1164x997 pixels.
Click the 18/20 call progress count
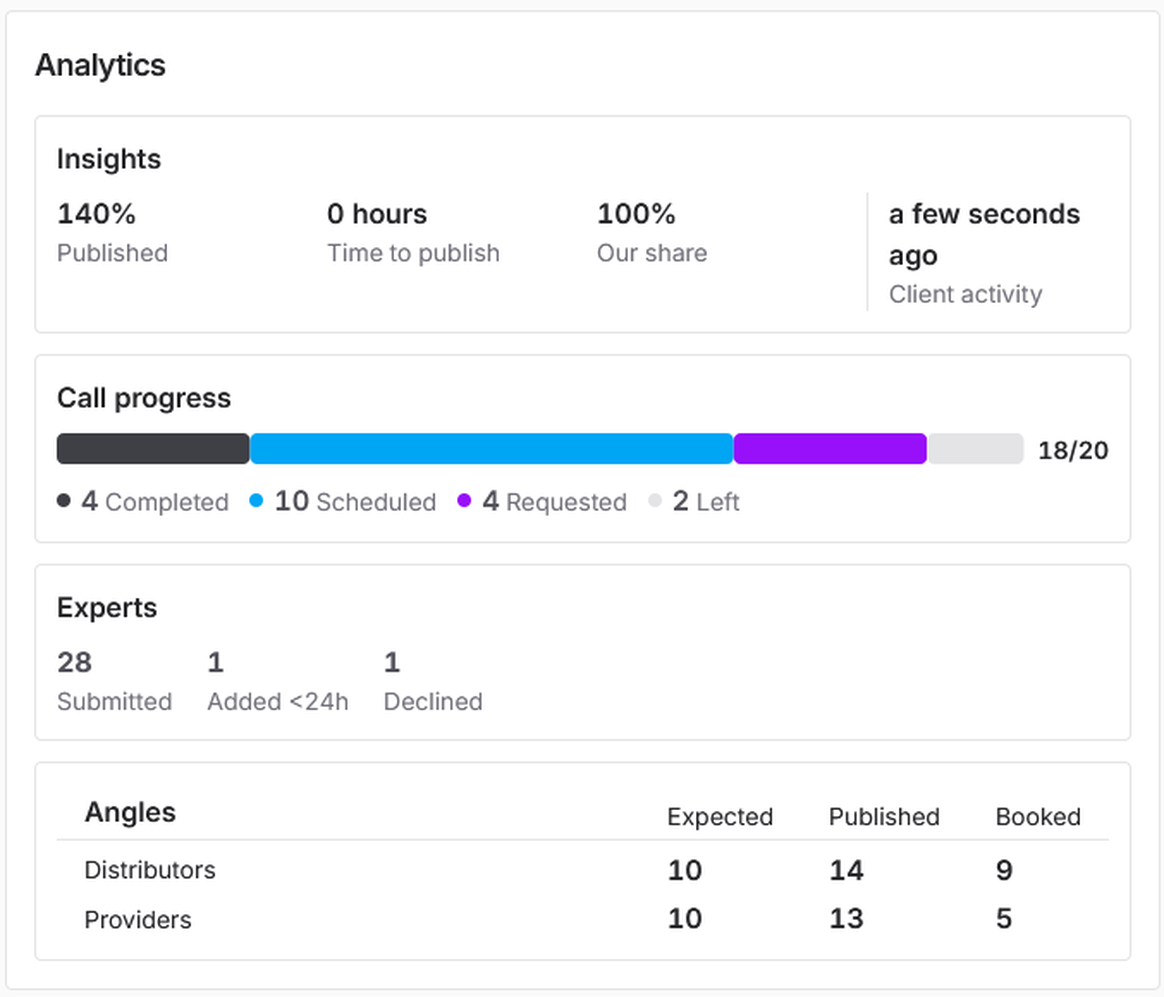click(1073, 450)
